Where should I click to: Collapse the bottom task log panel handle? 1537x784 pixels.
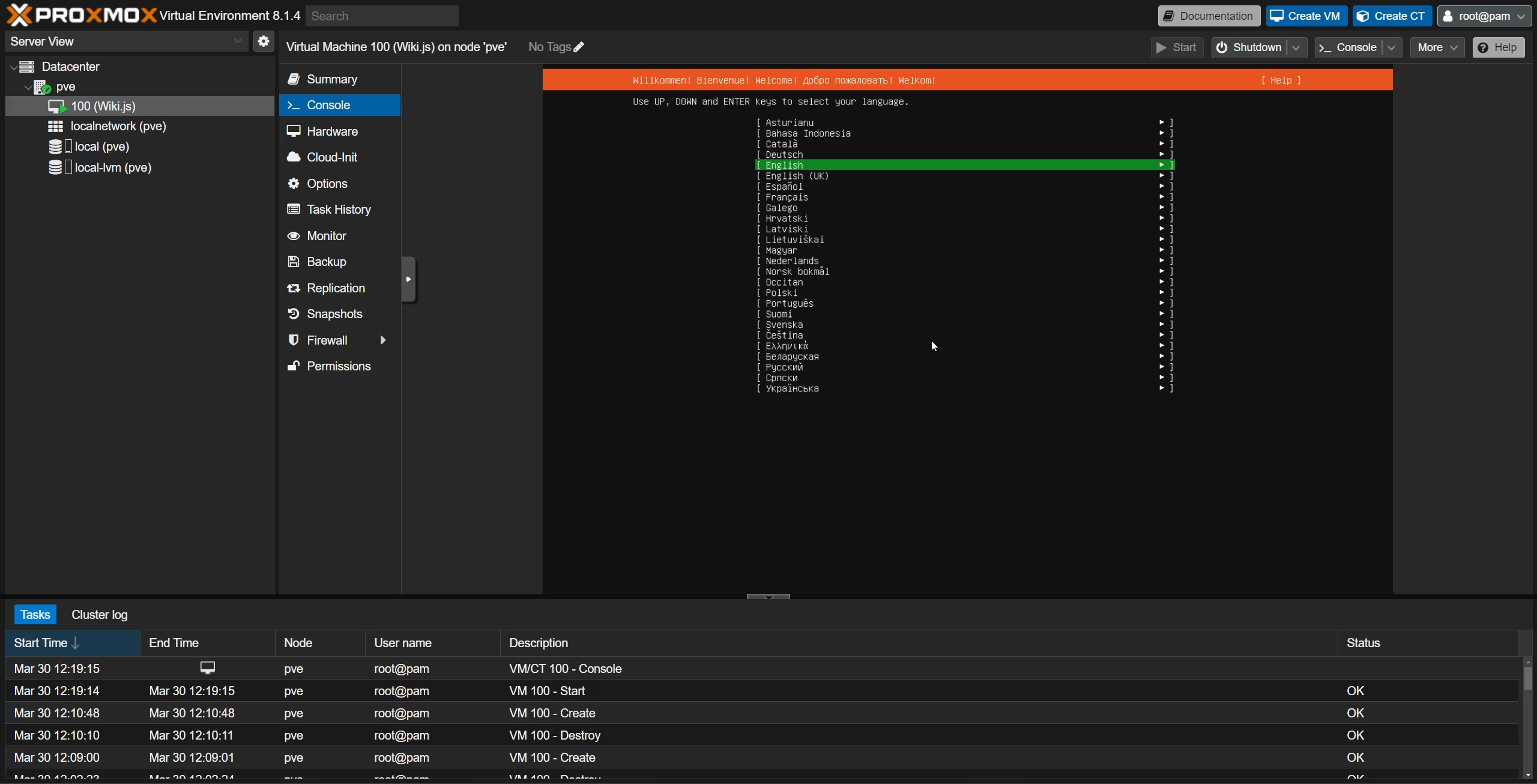(x=768, y=597)
